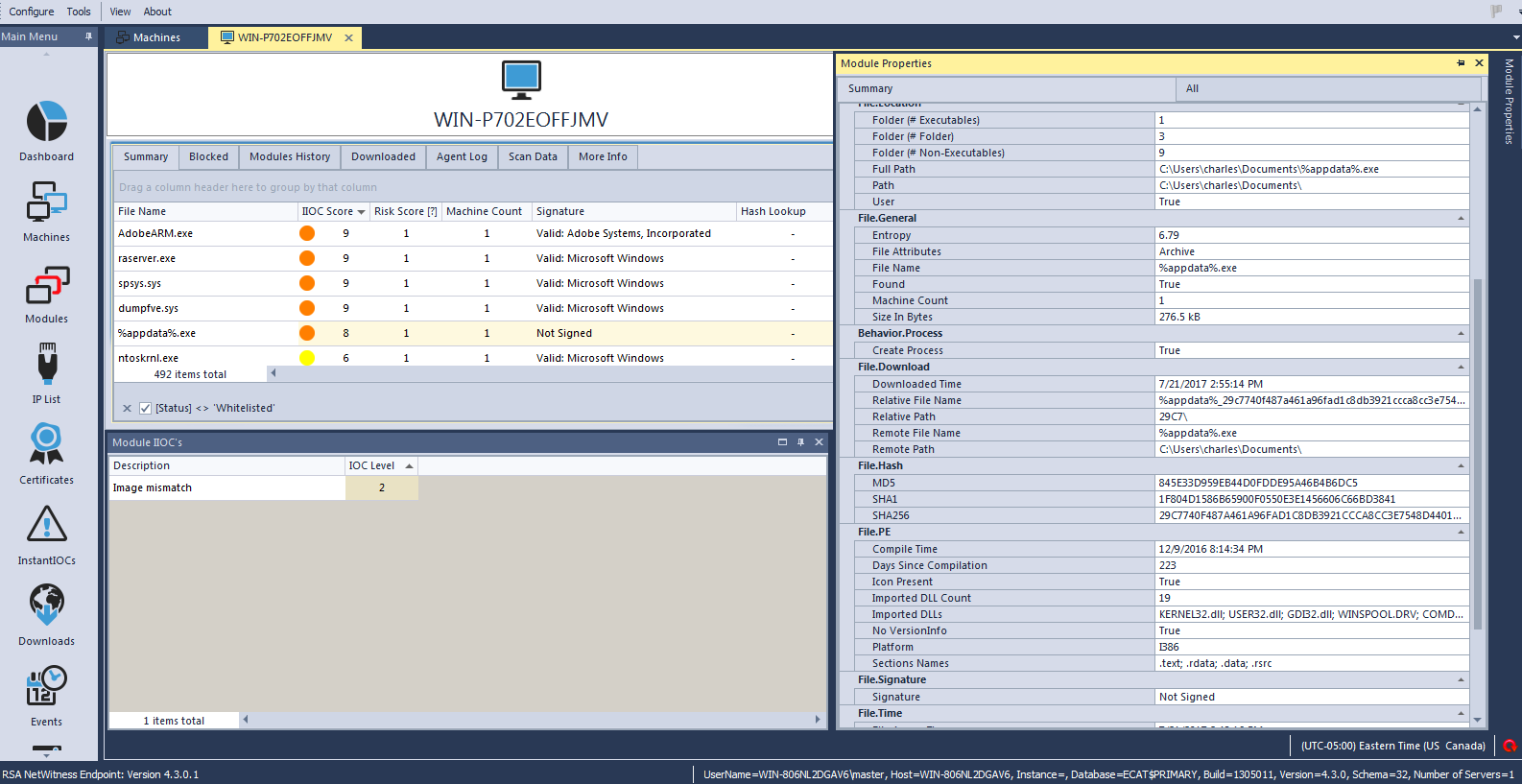Open the Modules icon in sidebar
The width and height of the screenshot is (1522, 784).
click(46, 285)
